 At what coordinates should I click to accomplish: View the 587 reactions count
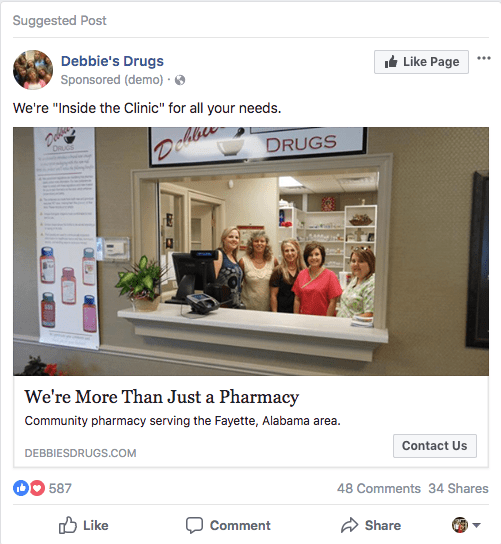60,488
